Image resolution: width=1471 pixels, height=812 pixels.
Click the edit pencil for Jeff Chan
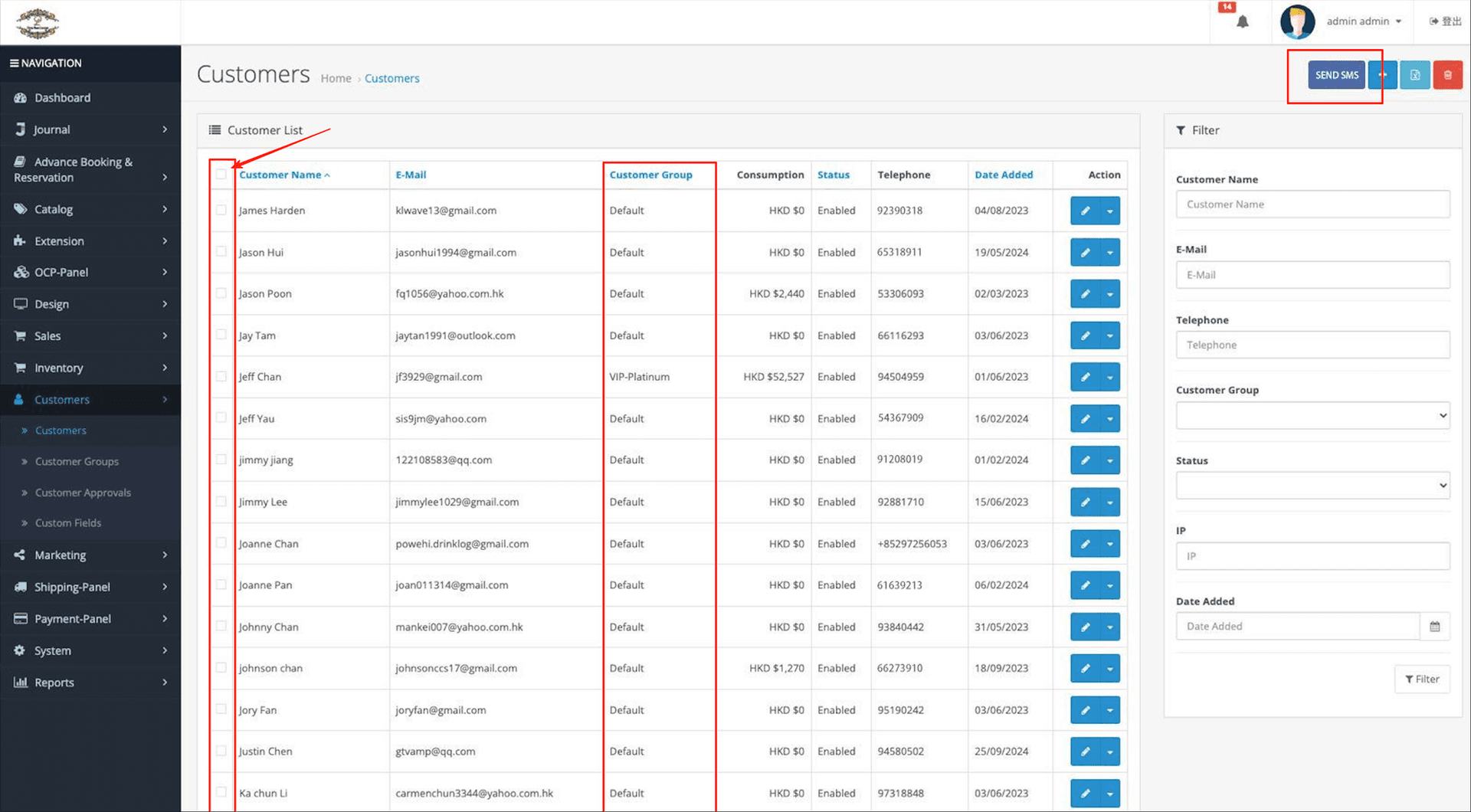pyautogui.click(x=1085, y=377)
